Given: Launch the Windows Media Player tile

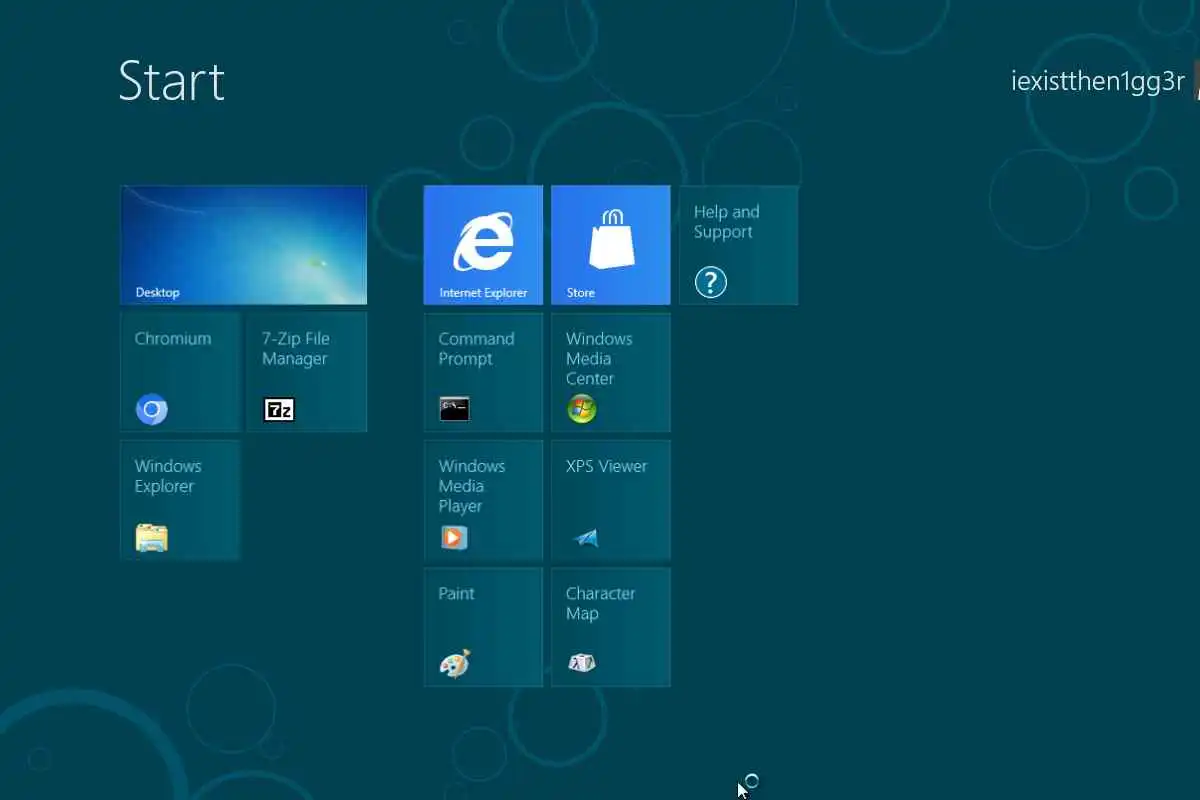Looking at the screenshot, I should point(483,500).
